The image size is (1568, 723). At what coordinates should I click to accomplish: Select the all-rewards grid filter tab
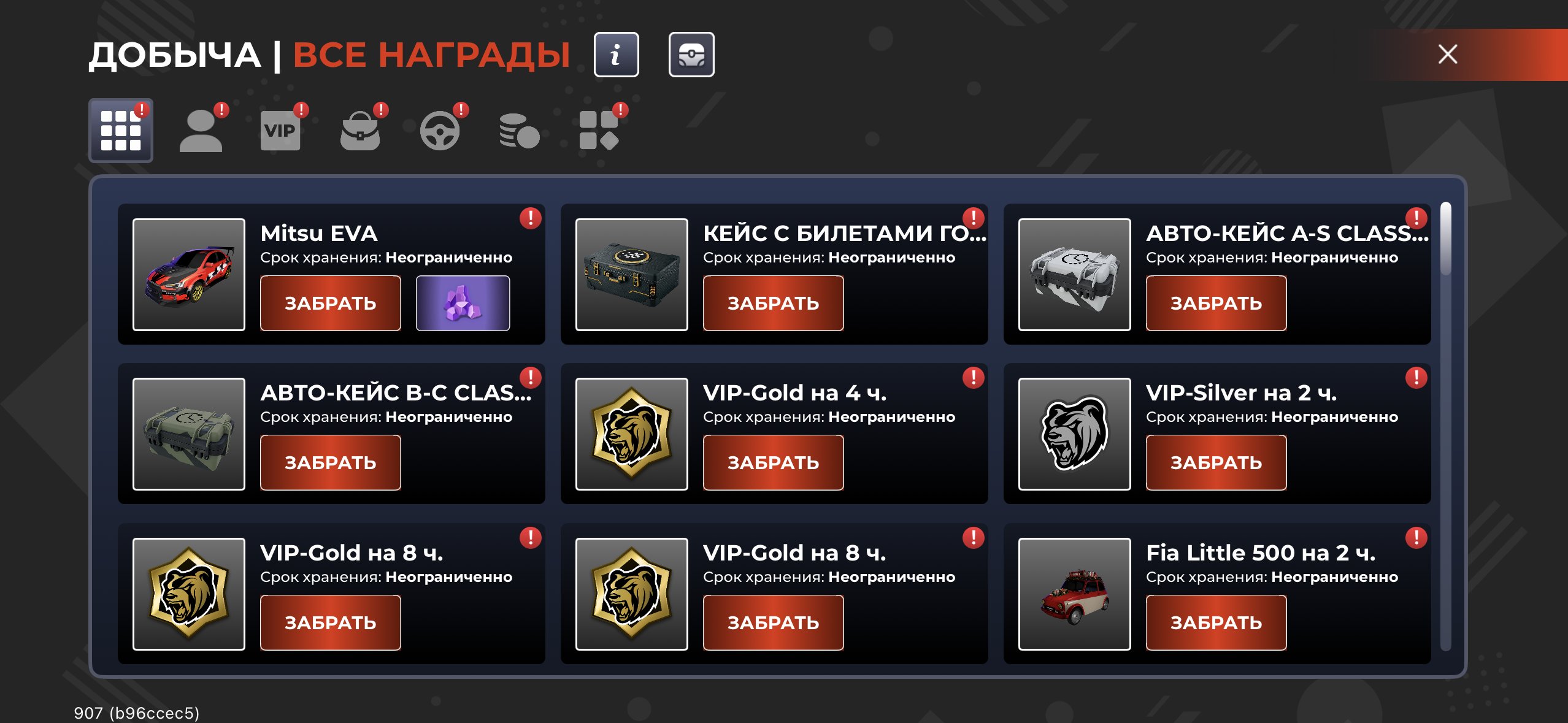pyautogui.click(x=121, y=130)
